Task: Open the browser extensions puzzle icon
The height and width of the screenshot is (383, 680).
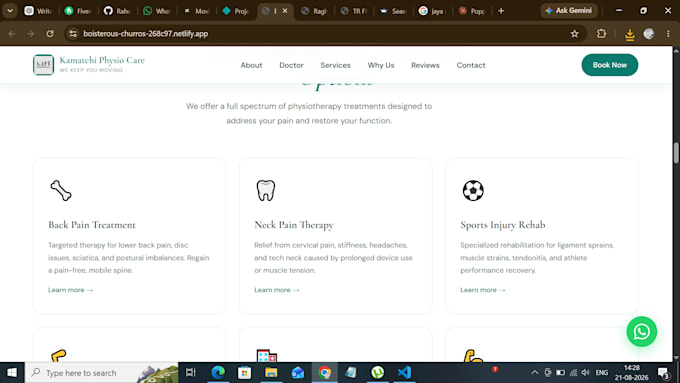Action: pyautogui.click(x=602, y=33)
